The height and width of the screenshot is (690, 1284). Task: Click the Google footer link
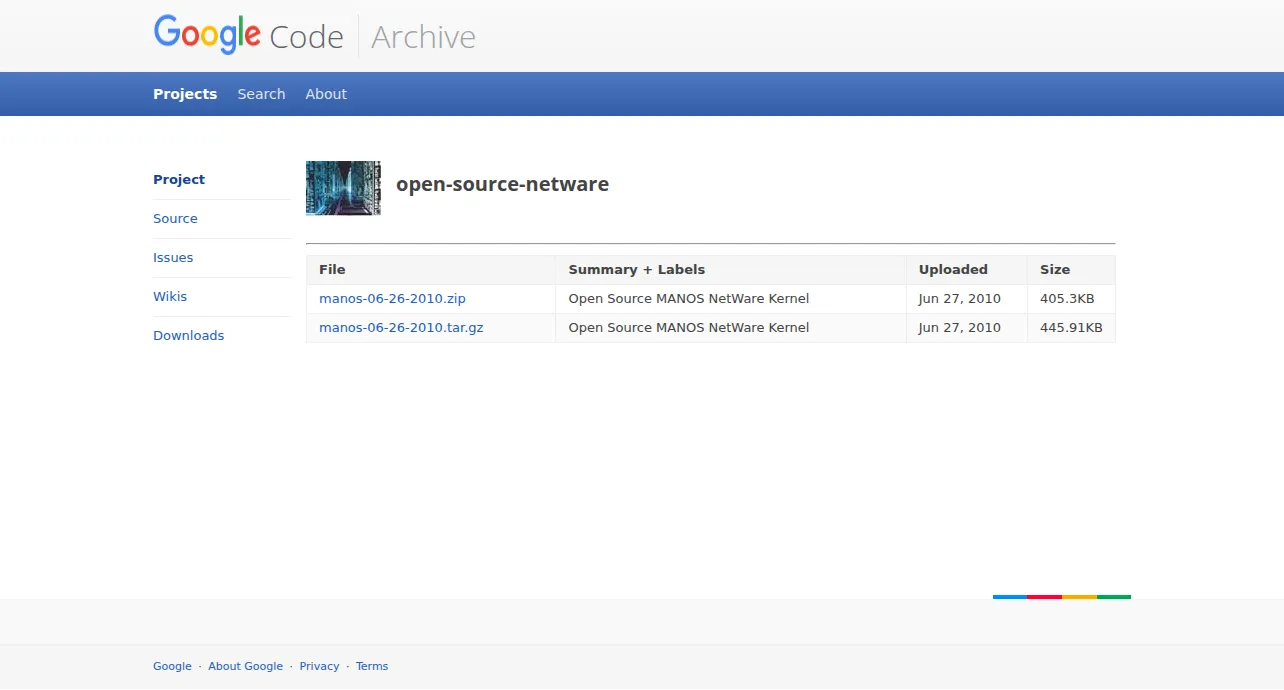pos(172,666)
